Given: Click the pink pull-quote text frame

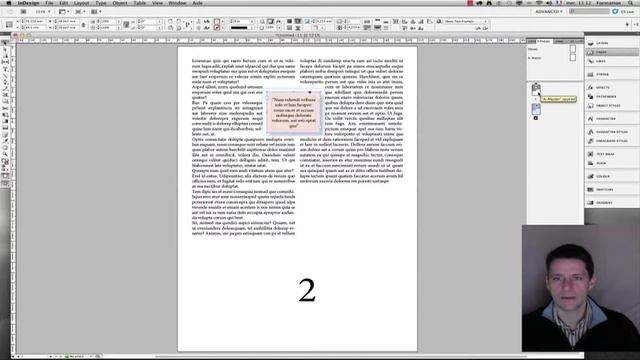Looking at the screenshot, I should click(294, 113).
